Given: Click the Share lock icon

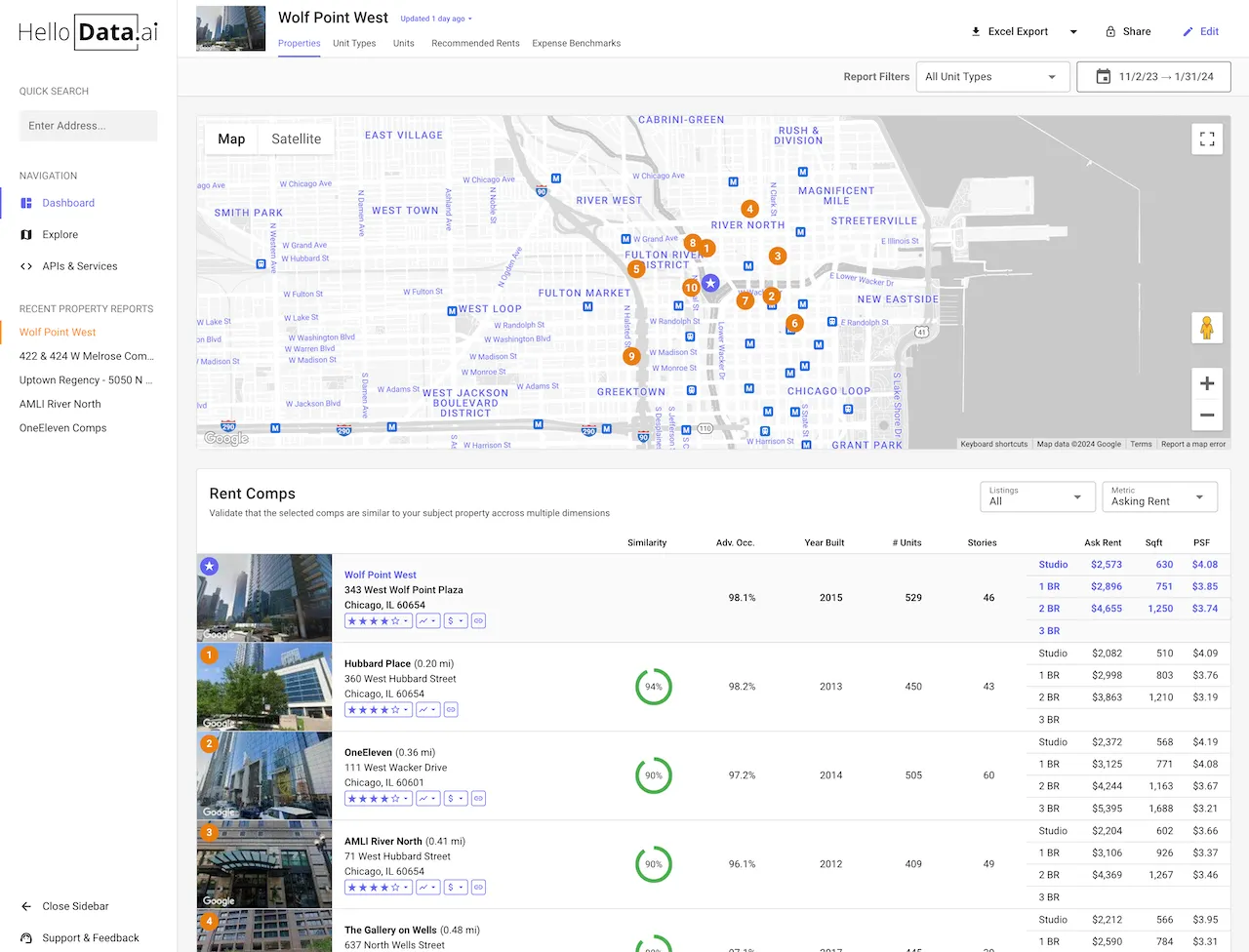Looking at the screenshot, I should click(x=1110, y=31).
